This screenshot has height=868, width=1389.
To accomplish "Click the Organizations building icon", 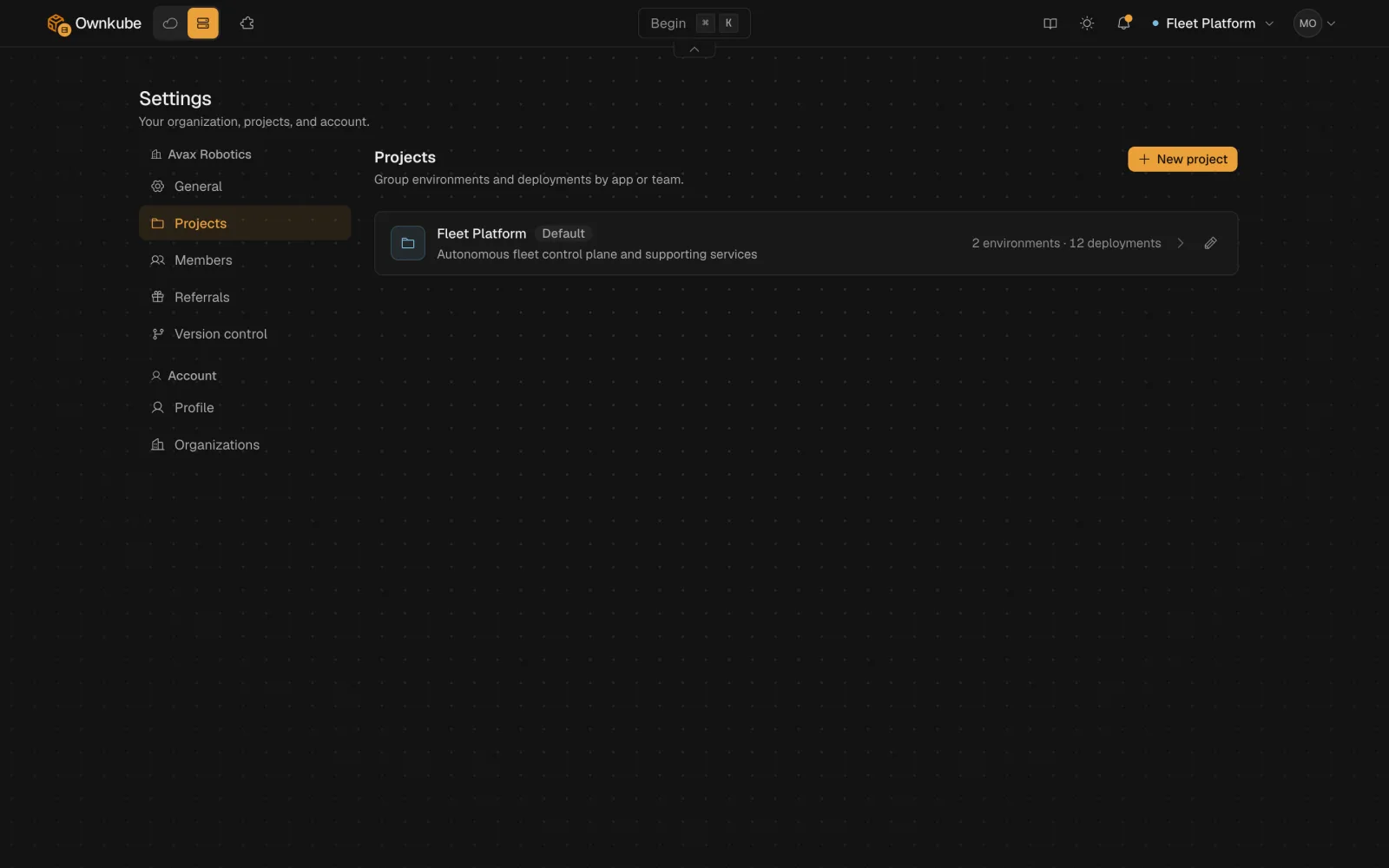I will tap(157, 444).
